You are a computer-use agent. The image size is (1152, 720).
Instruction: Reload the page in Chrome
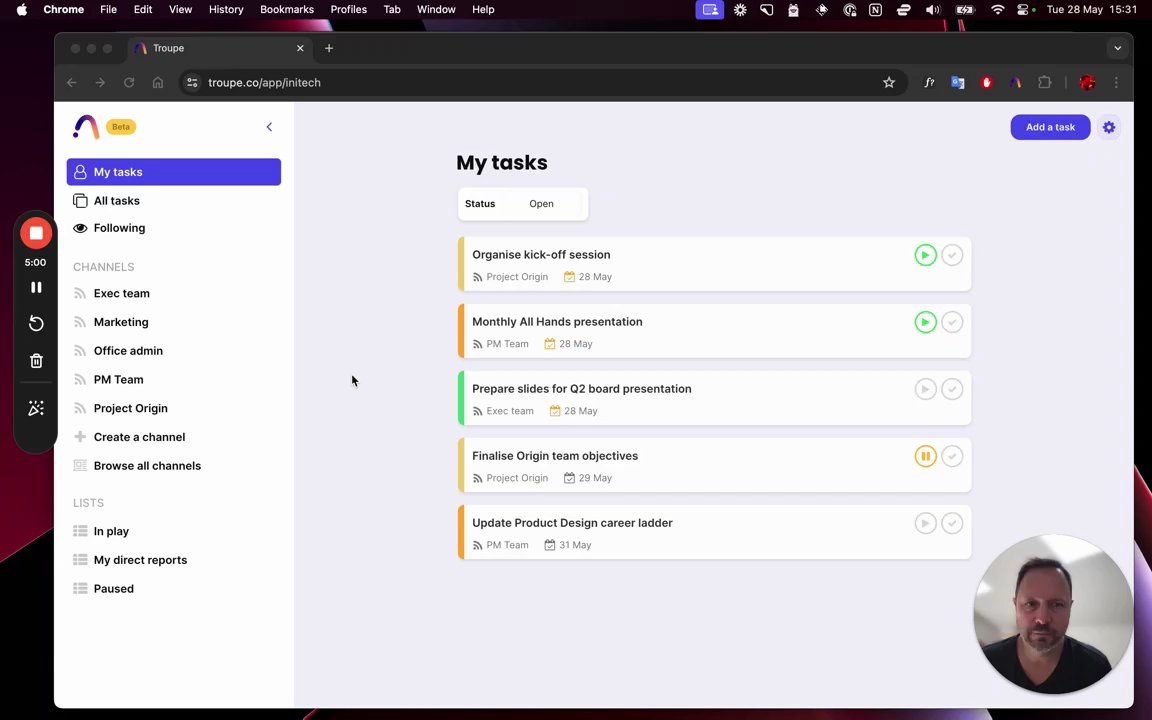tap(129, 82)
